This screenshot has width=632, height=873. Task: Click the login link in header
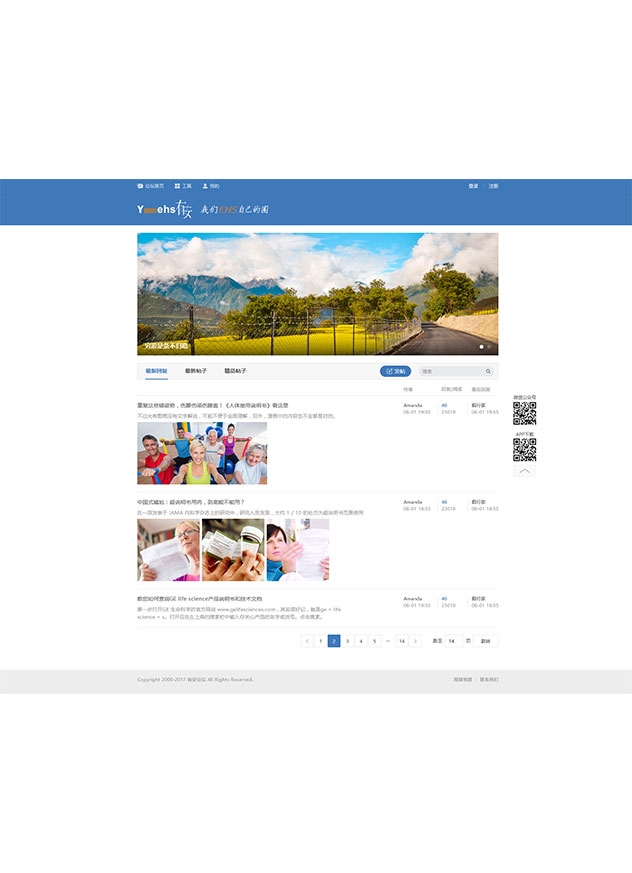point(473,186)
